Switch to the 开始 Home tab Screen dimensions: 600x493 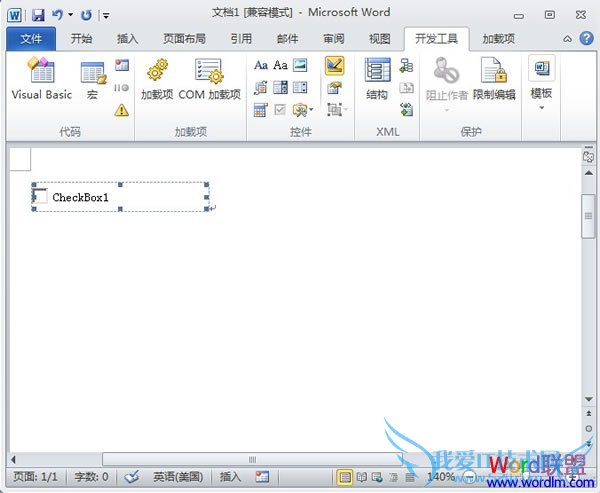[x=82, y=39]
